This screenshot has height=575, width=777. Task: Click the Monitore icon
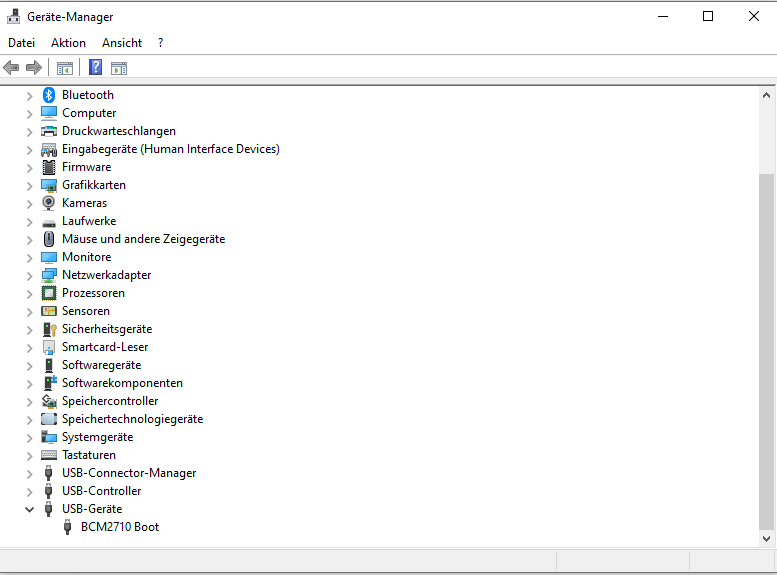49,257
